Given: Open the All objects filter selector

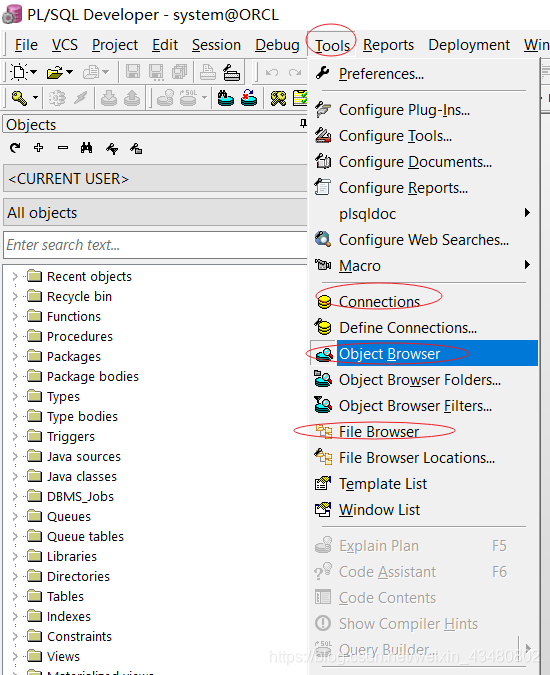Looking at the screenshot, I should tap(155, 213).
